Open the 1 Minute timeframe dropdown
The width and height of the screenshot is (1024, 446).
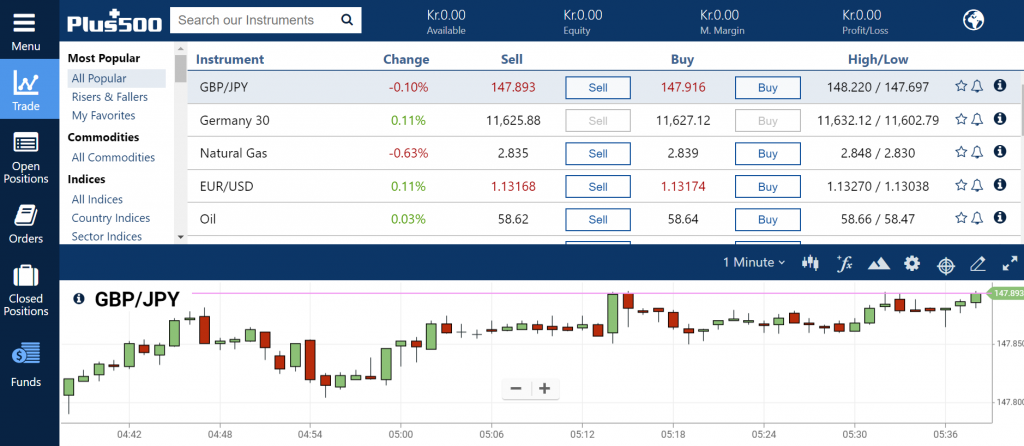coord(753,263)
